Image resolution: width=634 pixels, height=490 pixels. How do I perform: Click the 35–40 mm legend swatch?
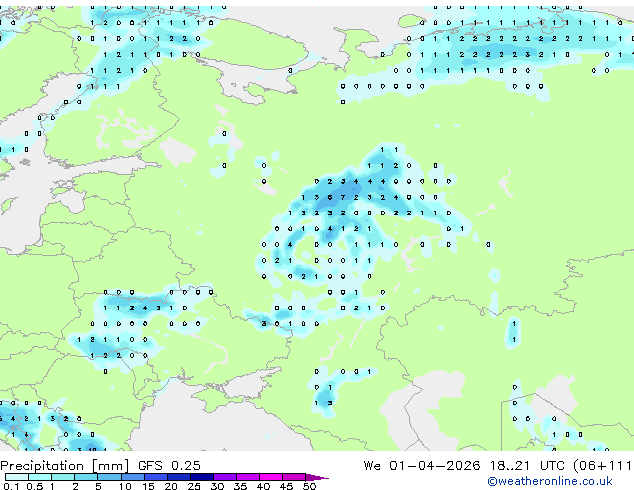coord(247,477)
